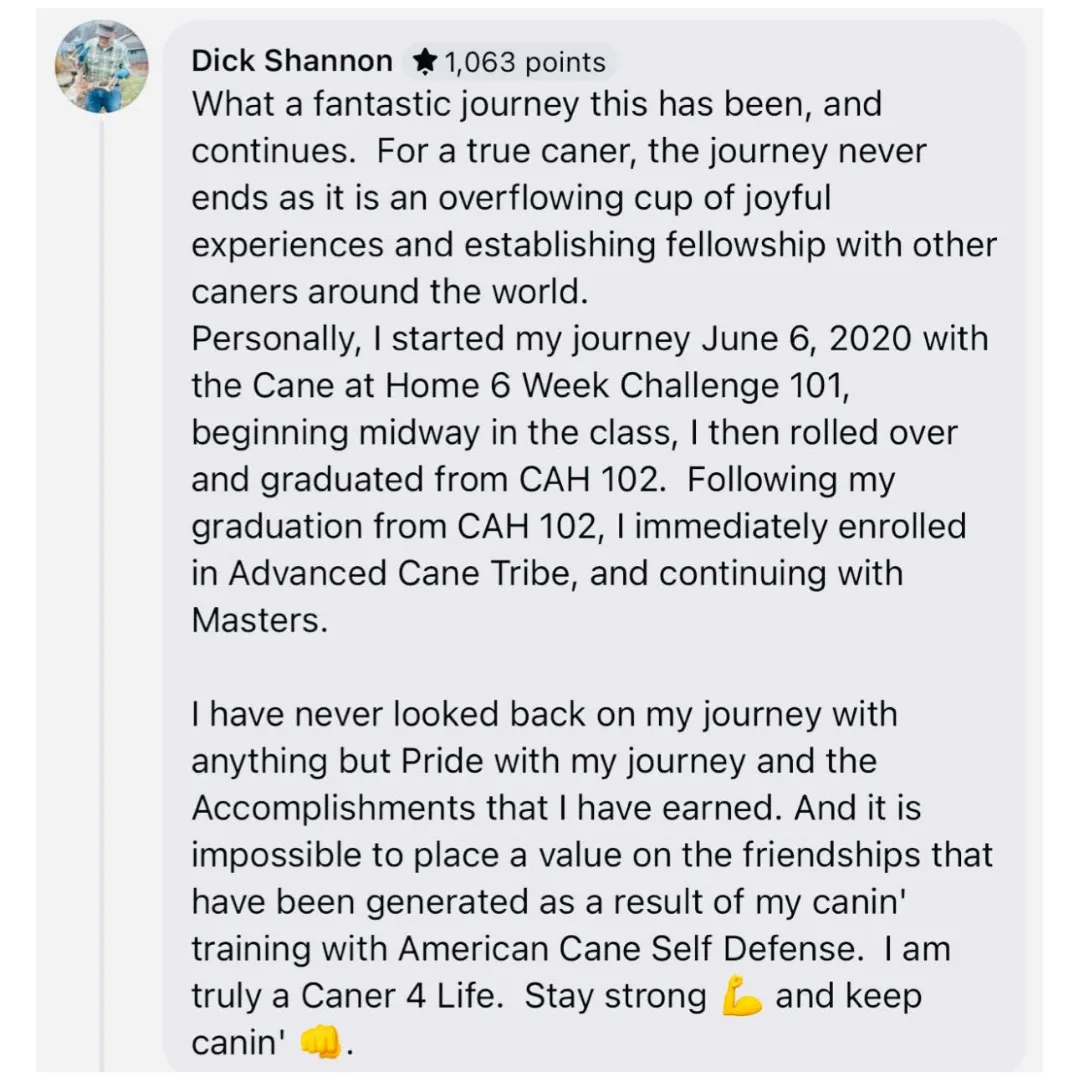Open Dick Shannon's profile picture
The image size is (1080, 1080).
click(x=101, y=66)
